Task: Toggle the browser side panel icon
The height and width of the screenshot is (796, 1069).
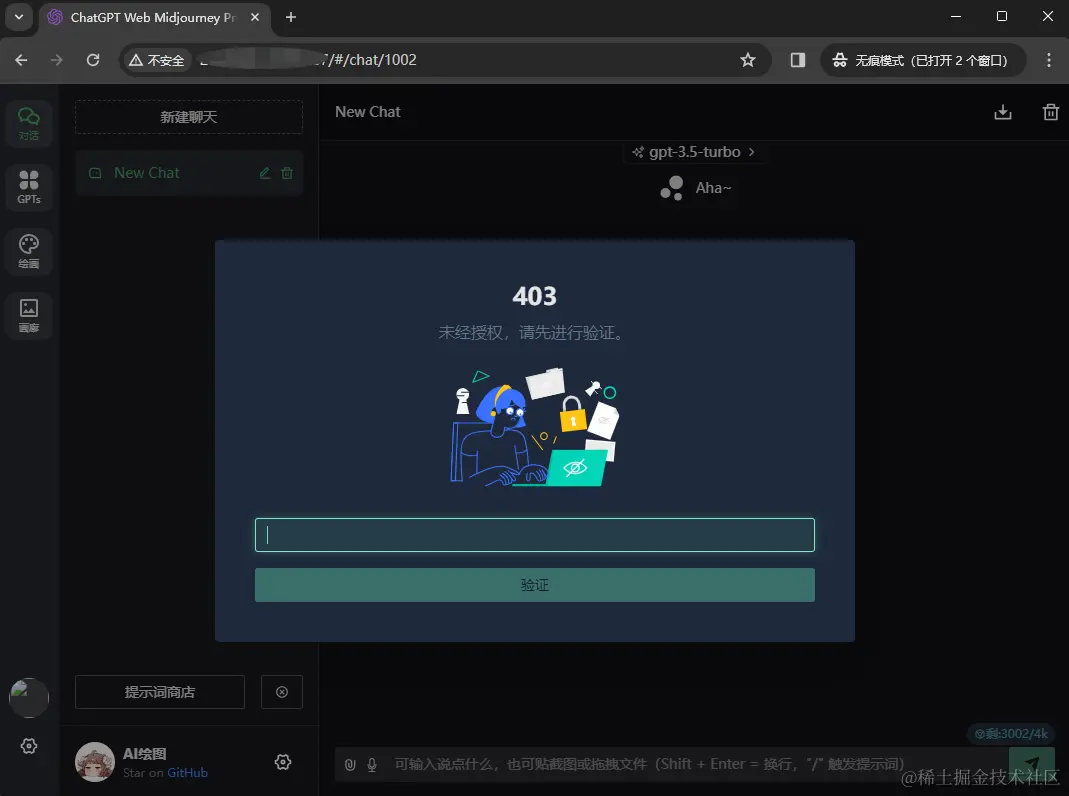Action: point(798,60)
